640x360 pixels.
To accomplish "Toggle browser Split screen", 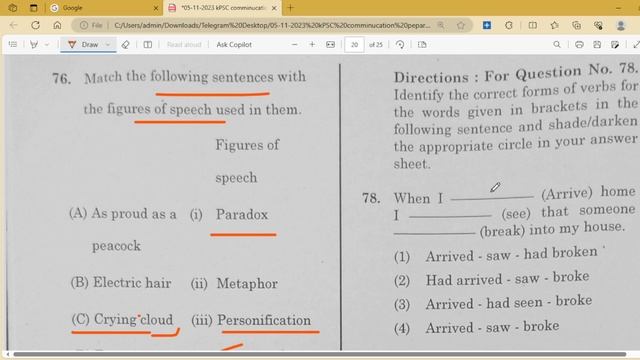I will [x=533, y=25].
